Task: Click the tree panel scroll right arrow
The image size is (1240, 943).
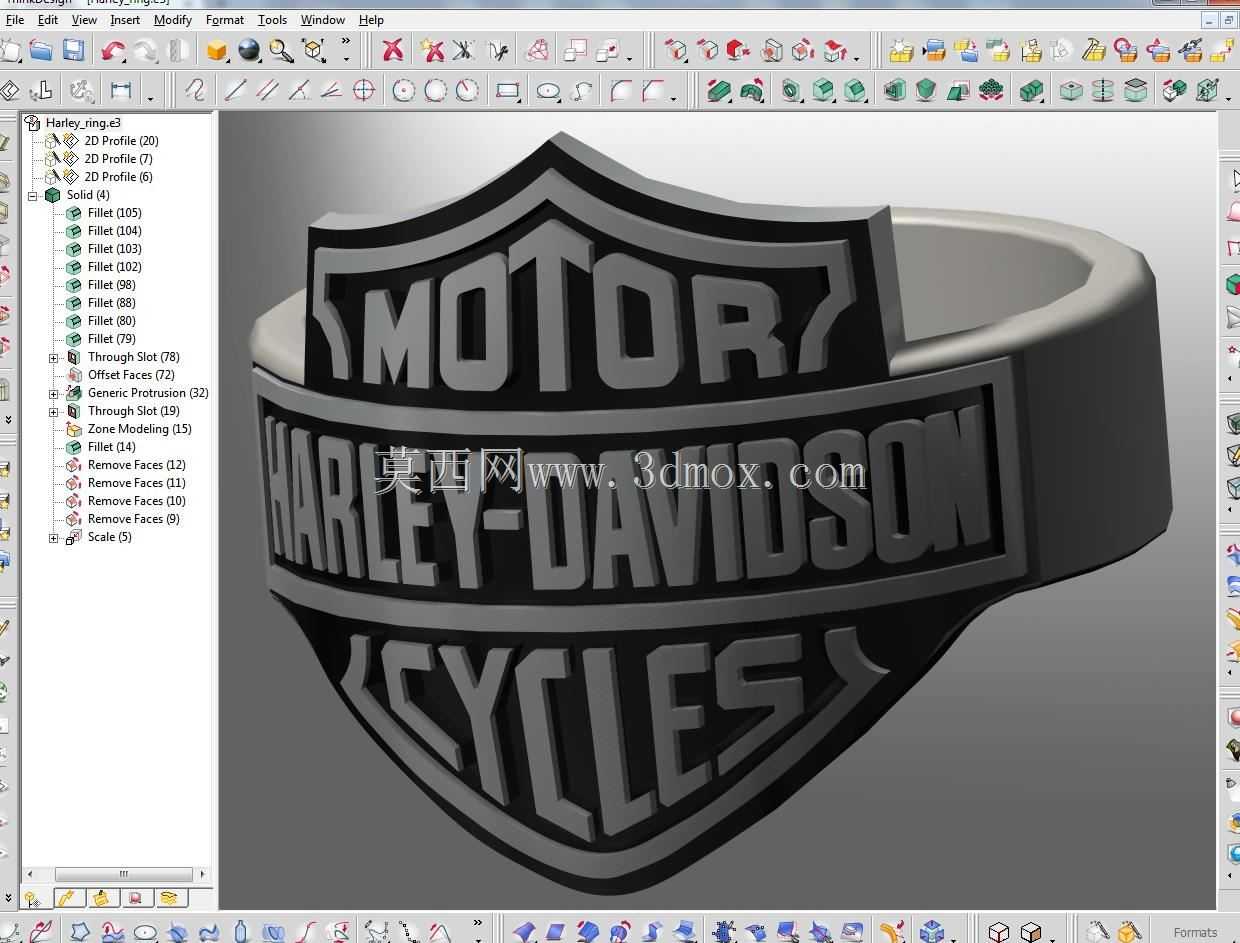Action: click(203, 874)
